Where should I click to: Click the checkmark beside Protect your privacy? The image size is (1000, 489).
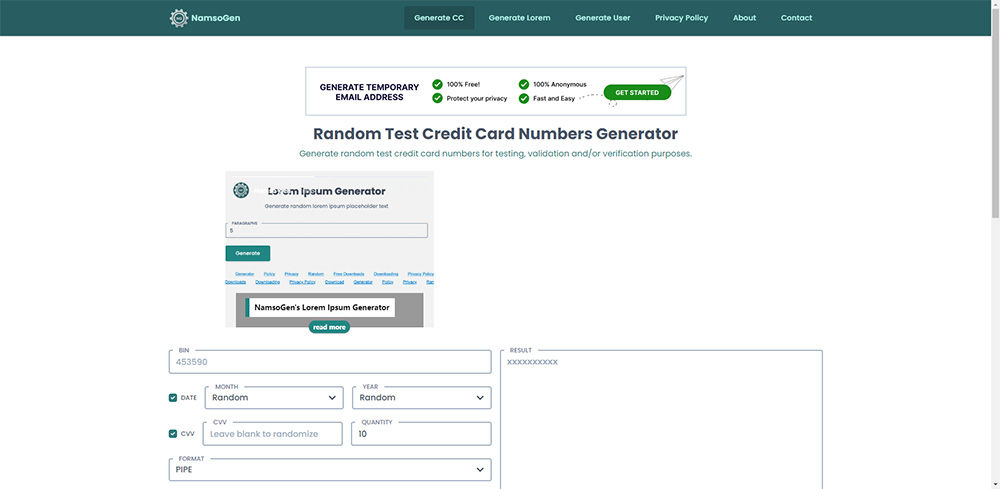(x=437, y=99)
